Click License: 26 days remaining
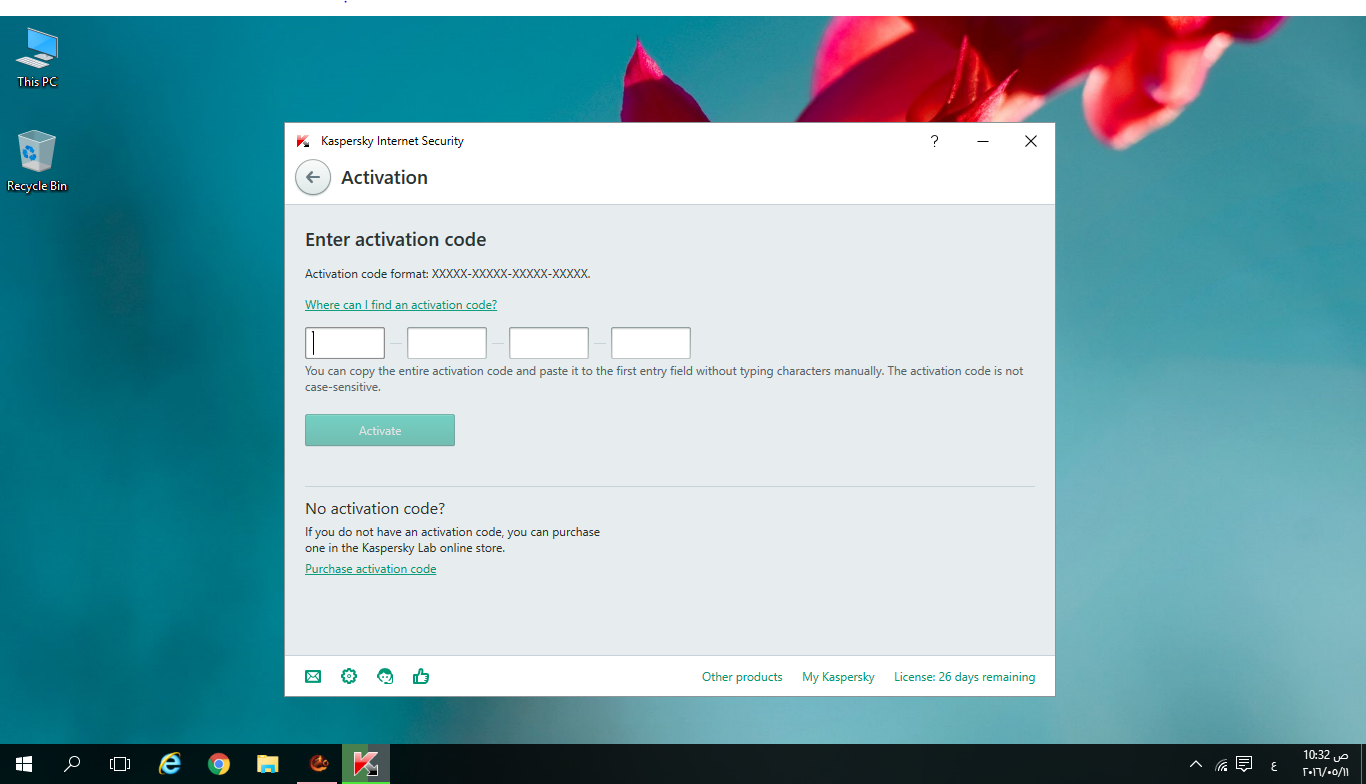Screen dimensions: 1366x784 point(965,677)
